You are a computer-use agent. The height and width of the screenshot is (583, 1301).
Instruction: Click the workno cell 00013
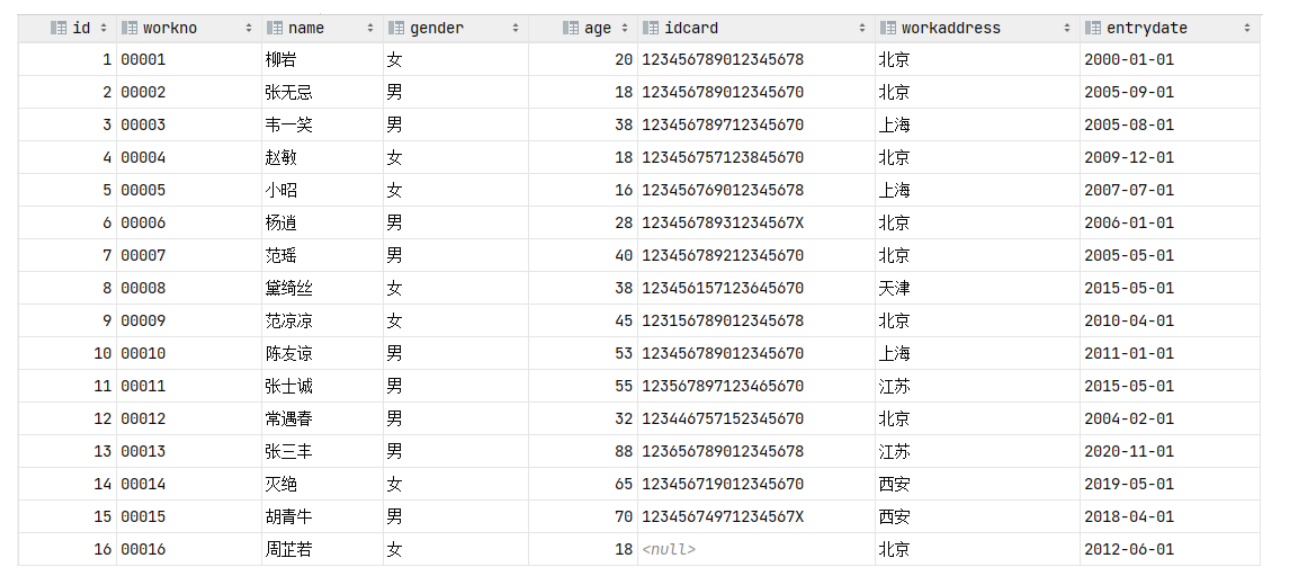coord(189,451)
